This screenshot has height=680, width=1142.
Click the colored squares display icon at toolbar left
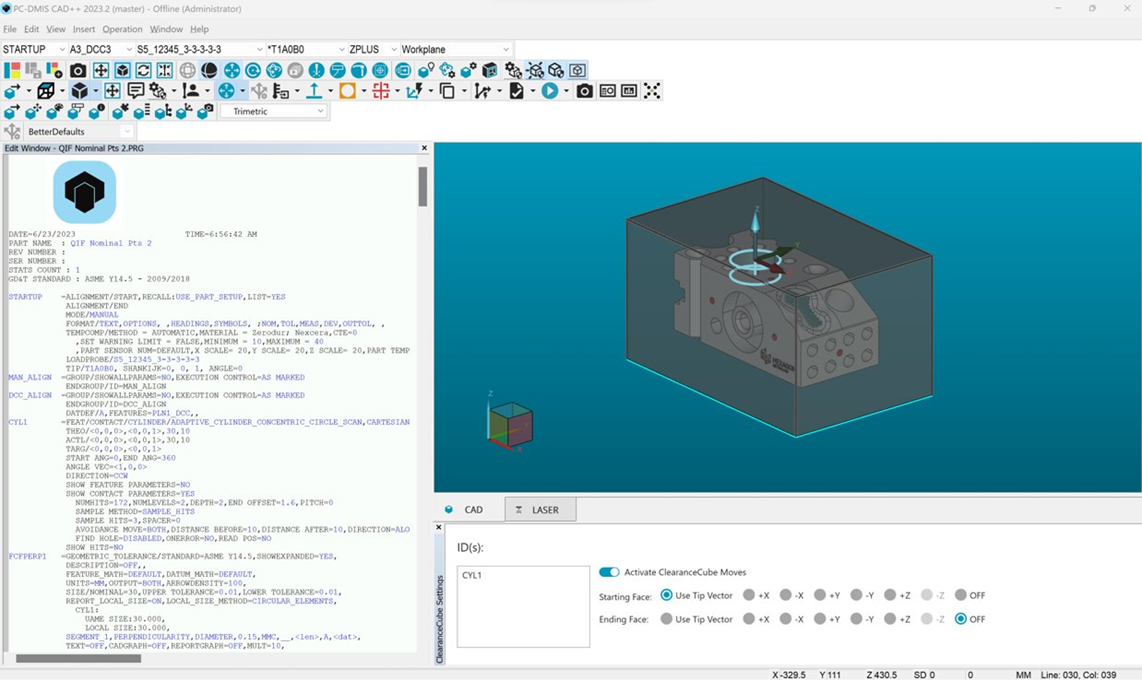[13, 70]
